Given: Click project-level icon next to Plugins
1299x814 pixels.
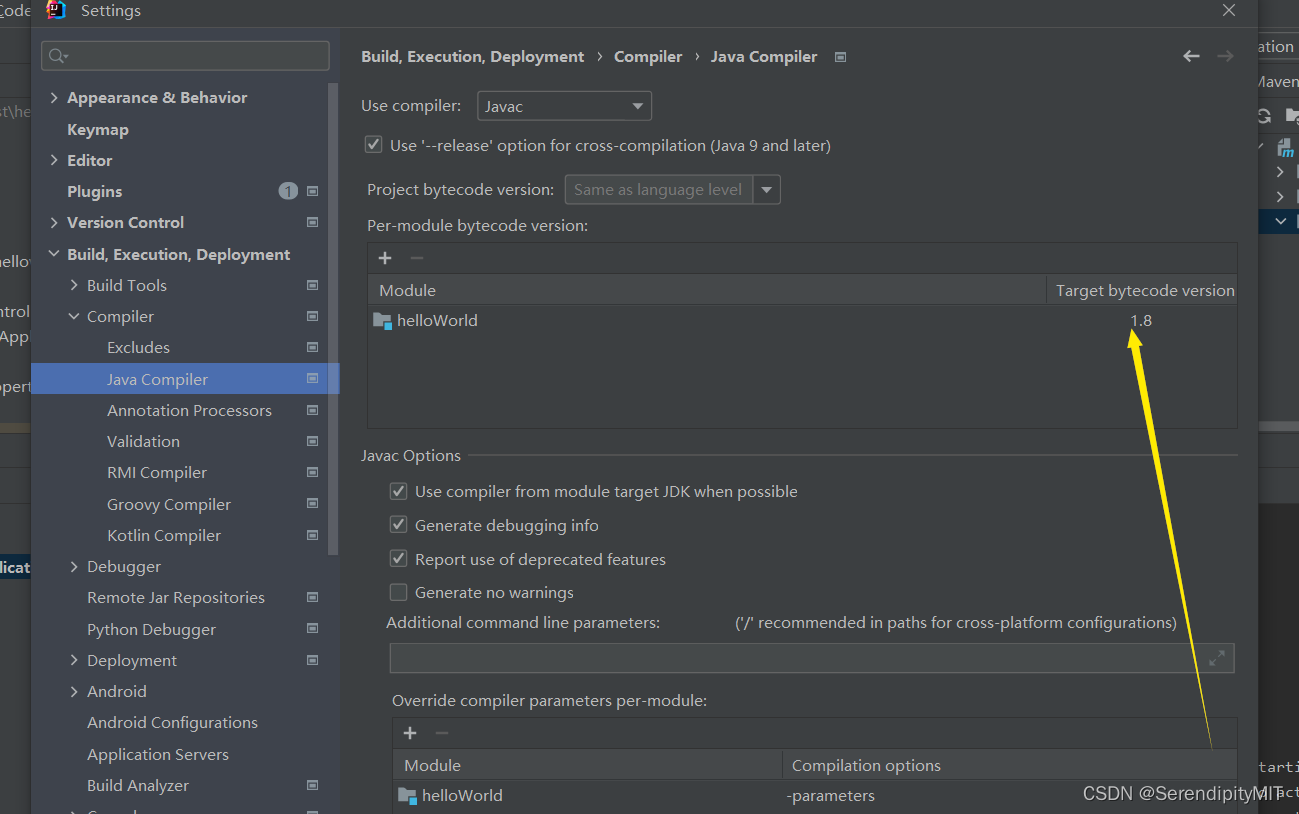Looking at the screenshot, I should [312, 191].
